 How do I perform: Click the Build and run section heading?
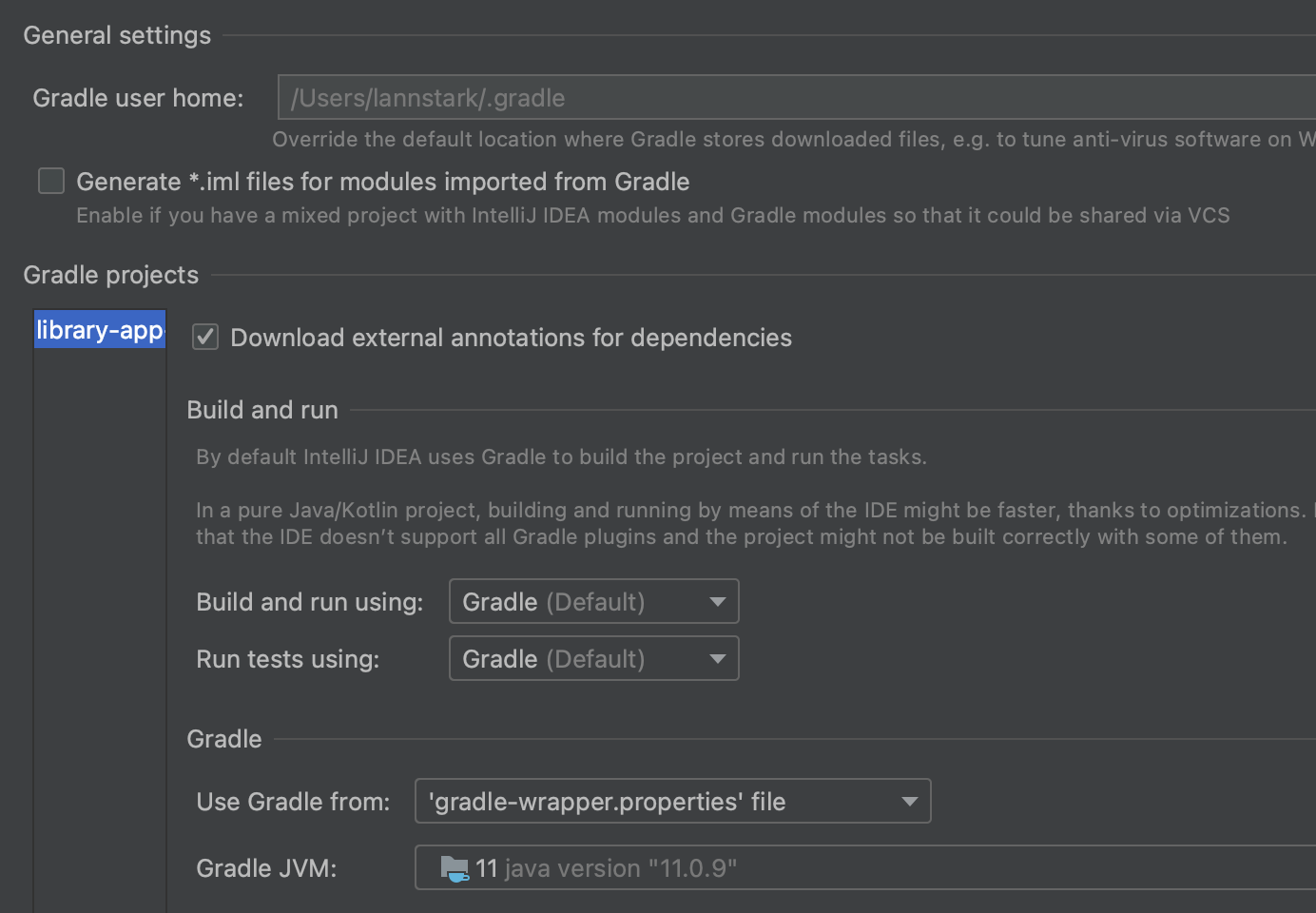click(262, 410)
